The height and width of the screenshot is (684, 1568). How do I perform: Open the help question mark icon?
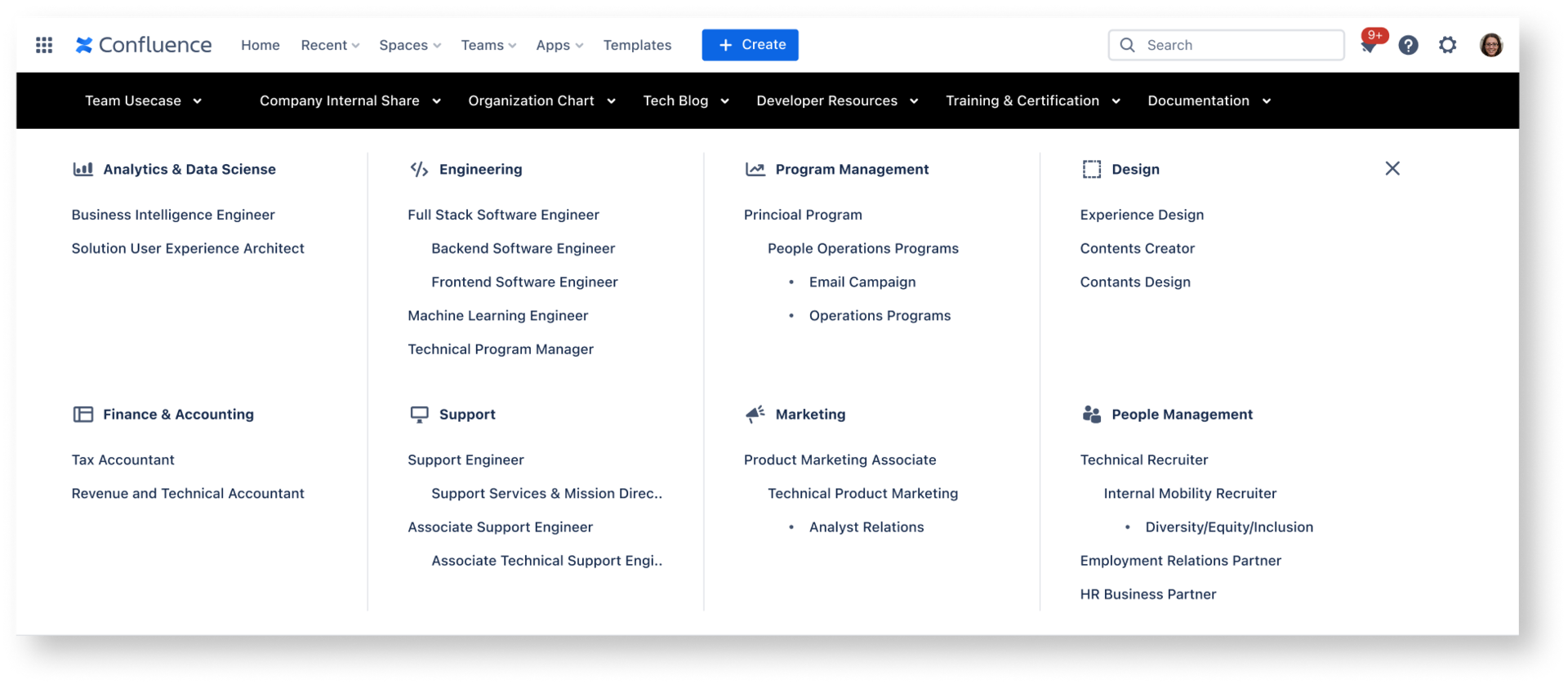click(1408, 45)
